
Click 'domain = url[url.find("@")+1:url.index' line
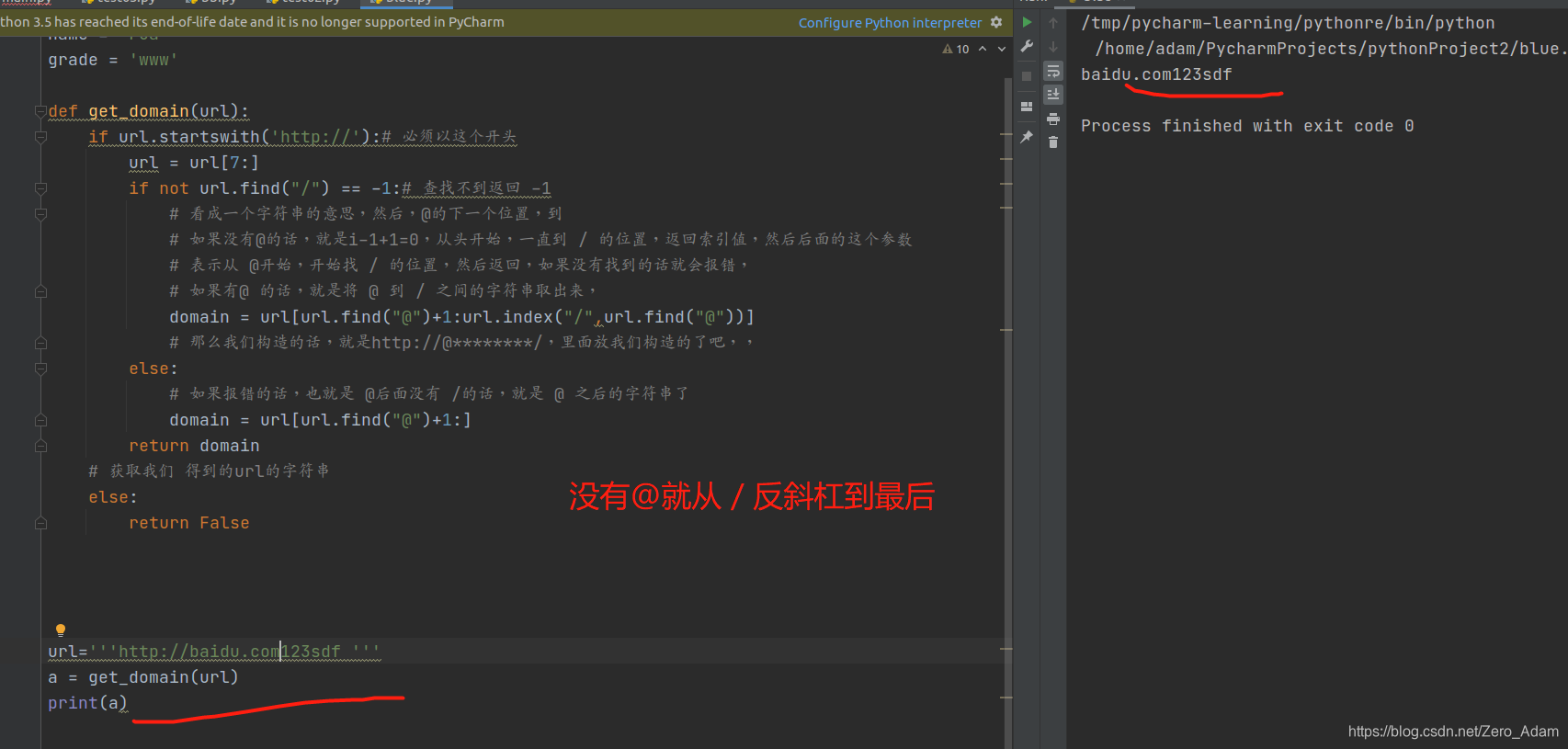(x=461, y=317)
